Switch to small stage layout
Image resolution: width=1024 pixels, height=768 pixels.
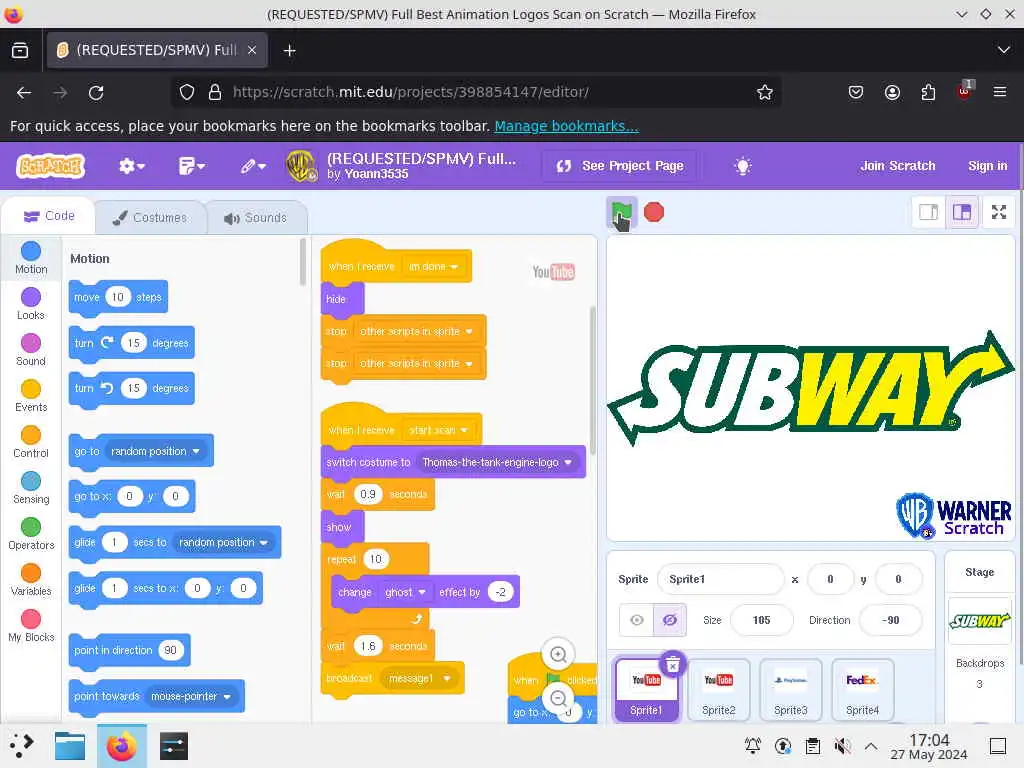point(928,212)
